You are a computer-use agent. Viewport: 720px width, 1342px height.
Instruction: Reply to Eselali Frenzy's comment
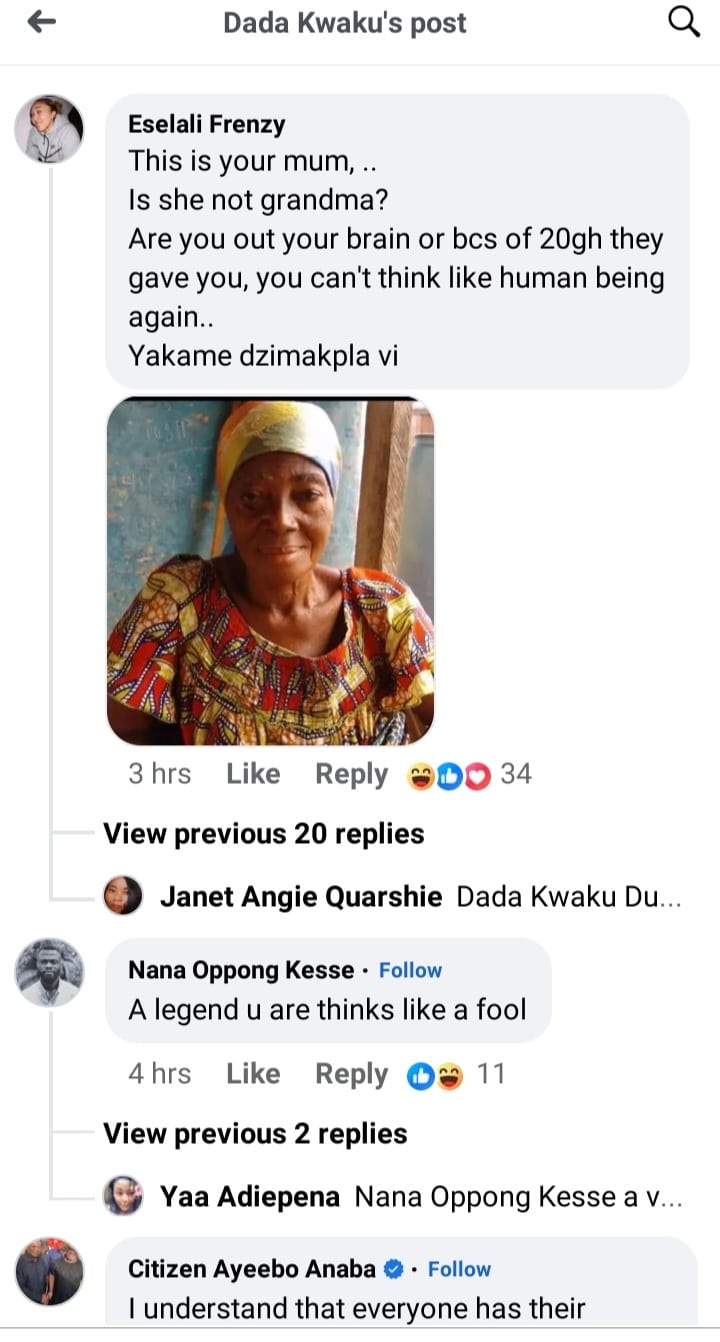click(x=351, y=775)
